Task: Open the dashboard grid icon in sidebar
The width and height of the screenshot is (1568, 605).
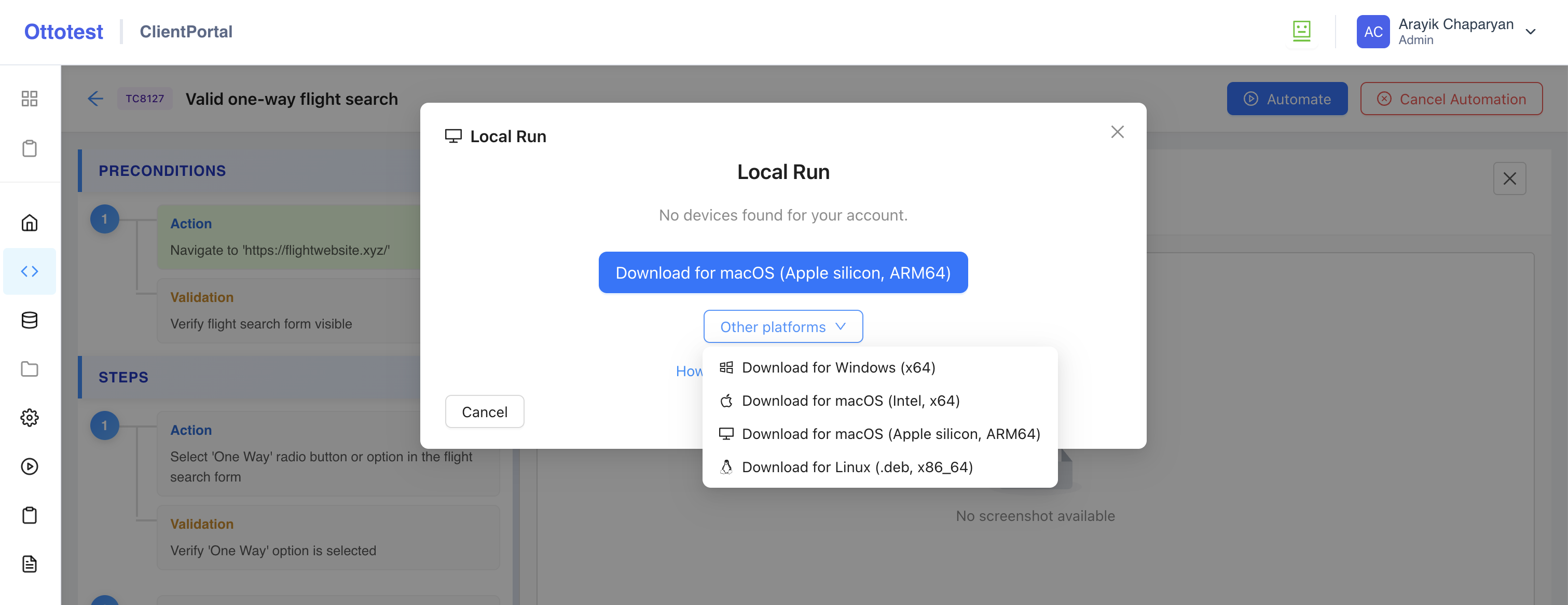Action: coord(29,99)
